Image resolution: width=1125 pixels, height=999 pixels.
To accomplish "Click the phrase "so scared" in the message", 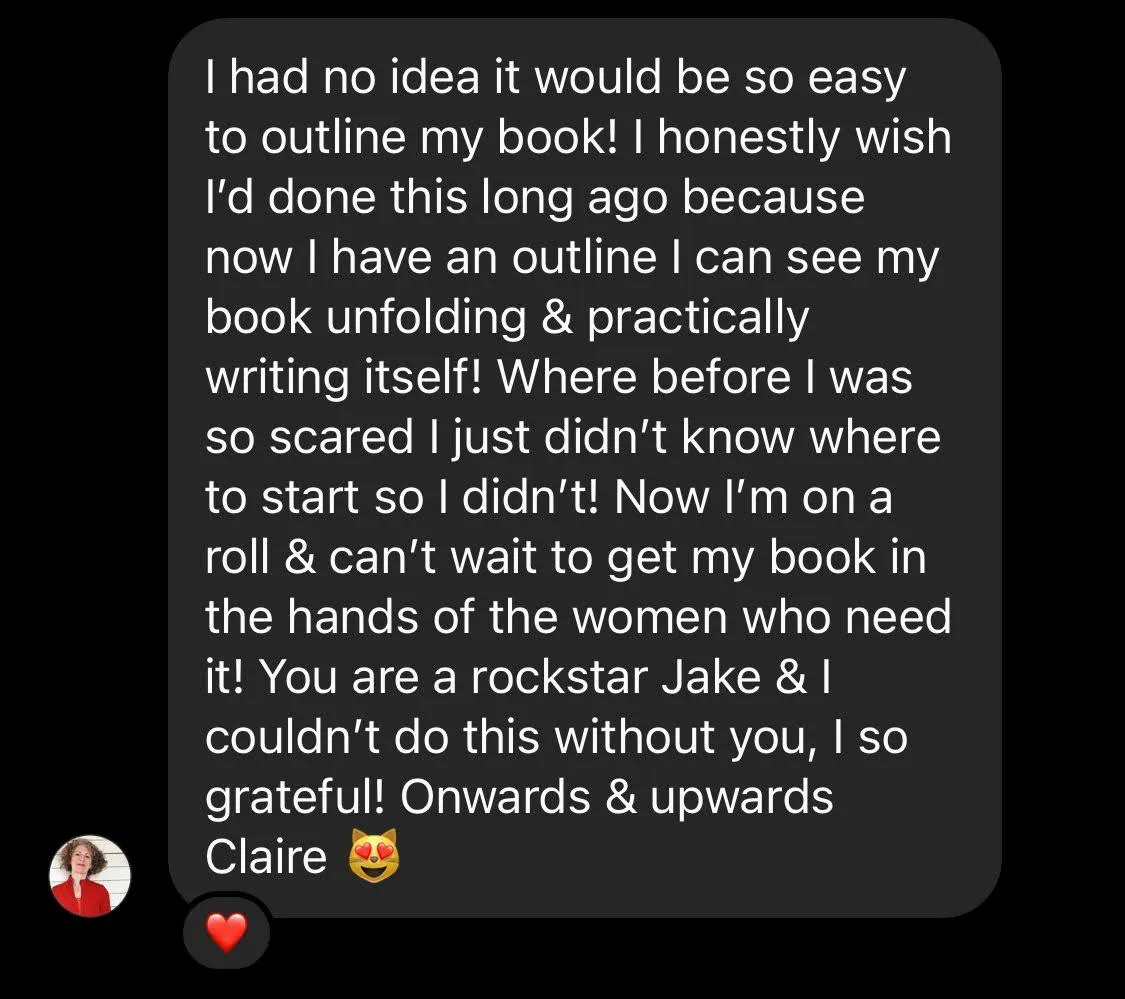I will click(309, 438).
